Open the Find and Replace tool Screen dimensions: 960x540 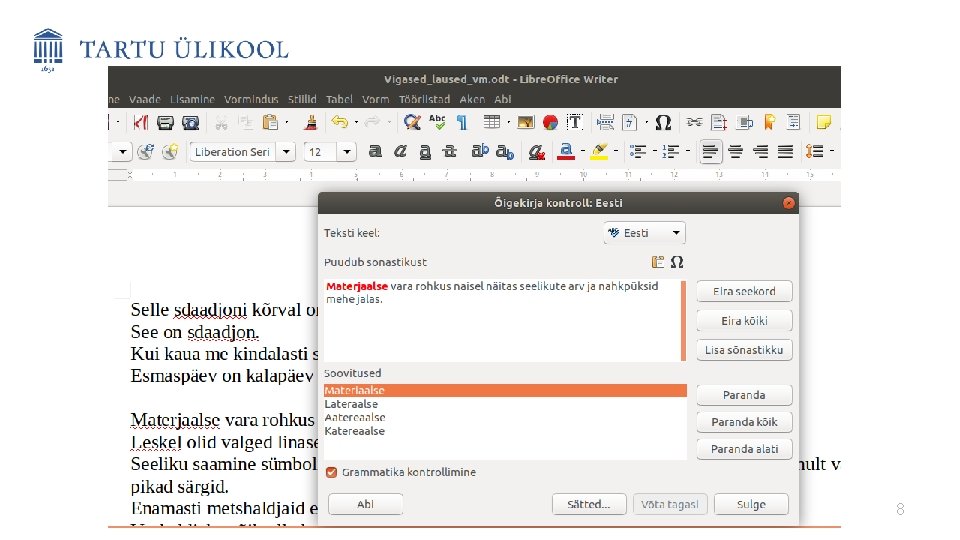click(412, 122)
